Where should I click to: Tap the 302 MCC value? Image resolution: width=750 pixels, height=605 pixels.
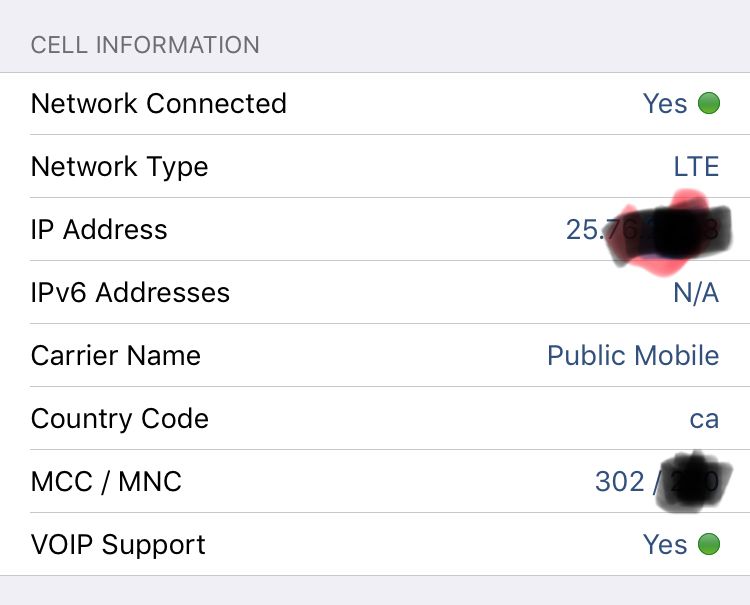pyautogui.click(x=620, y=482)
